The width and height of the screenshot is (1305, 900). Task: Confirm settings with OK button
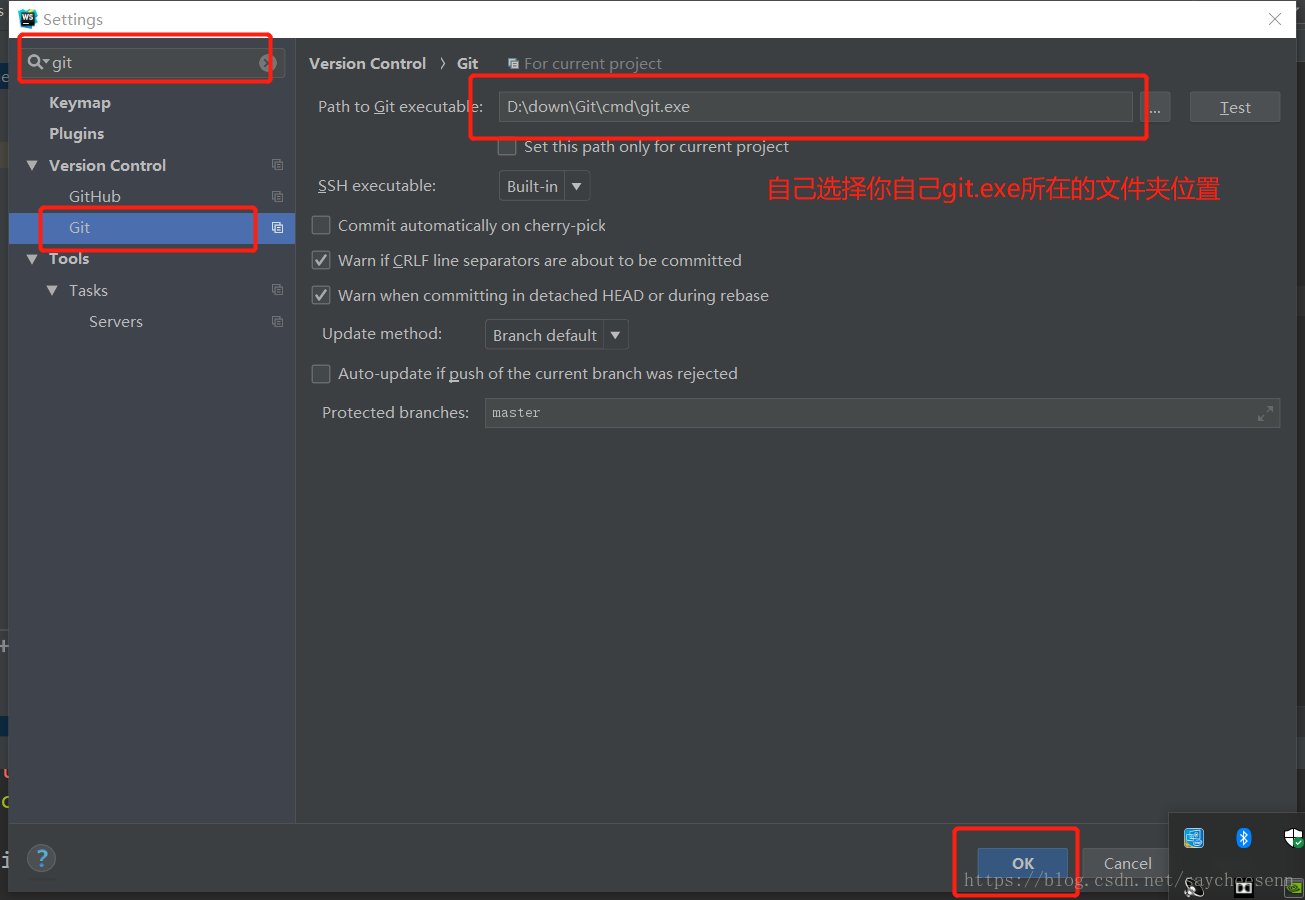pyautogui.click(x=1023, y=863)
